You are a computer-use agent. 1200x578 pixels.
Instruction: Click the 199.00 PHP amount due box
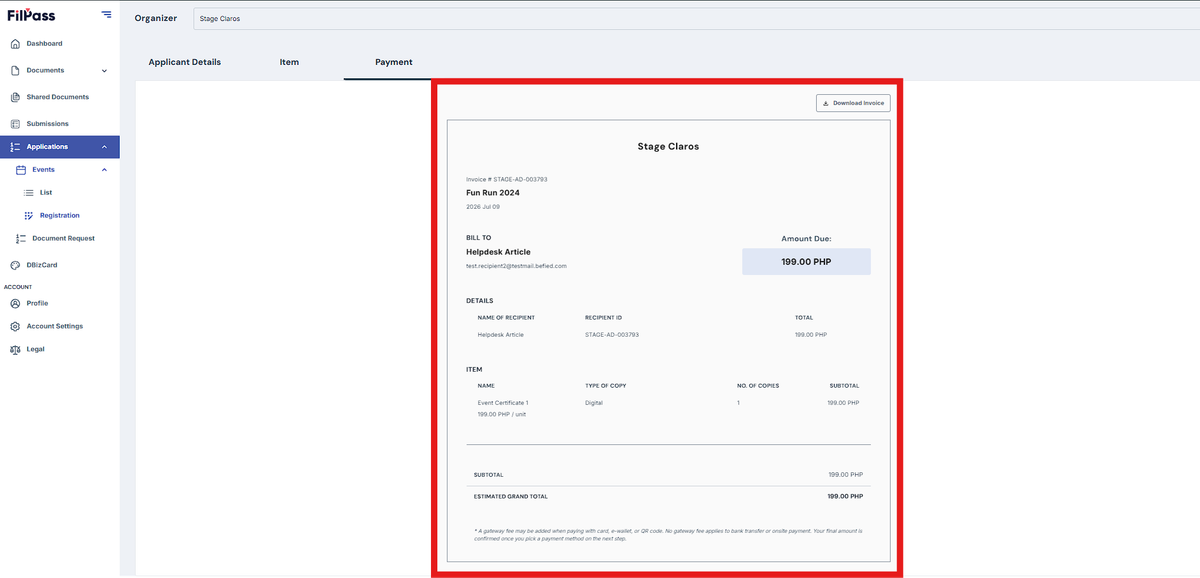point(806,262)
